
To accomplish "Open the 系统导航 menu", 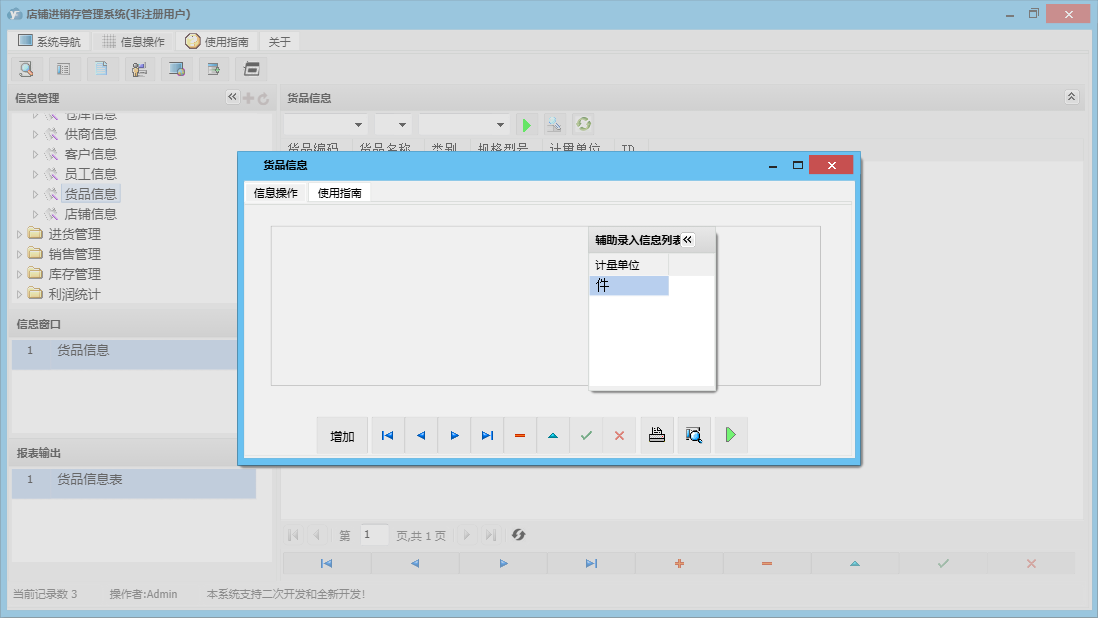I will point(50,42).
